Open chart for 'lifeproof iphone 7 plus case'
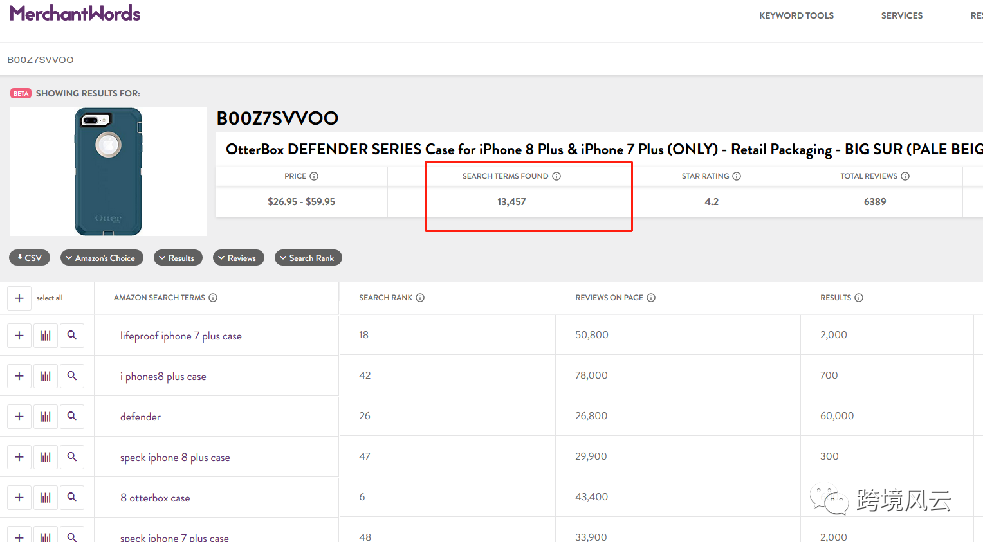Viewport: 983px width, 543px height. [x=46, y=335]
